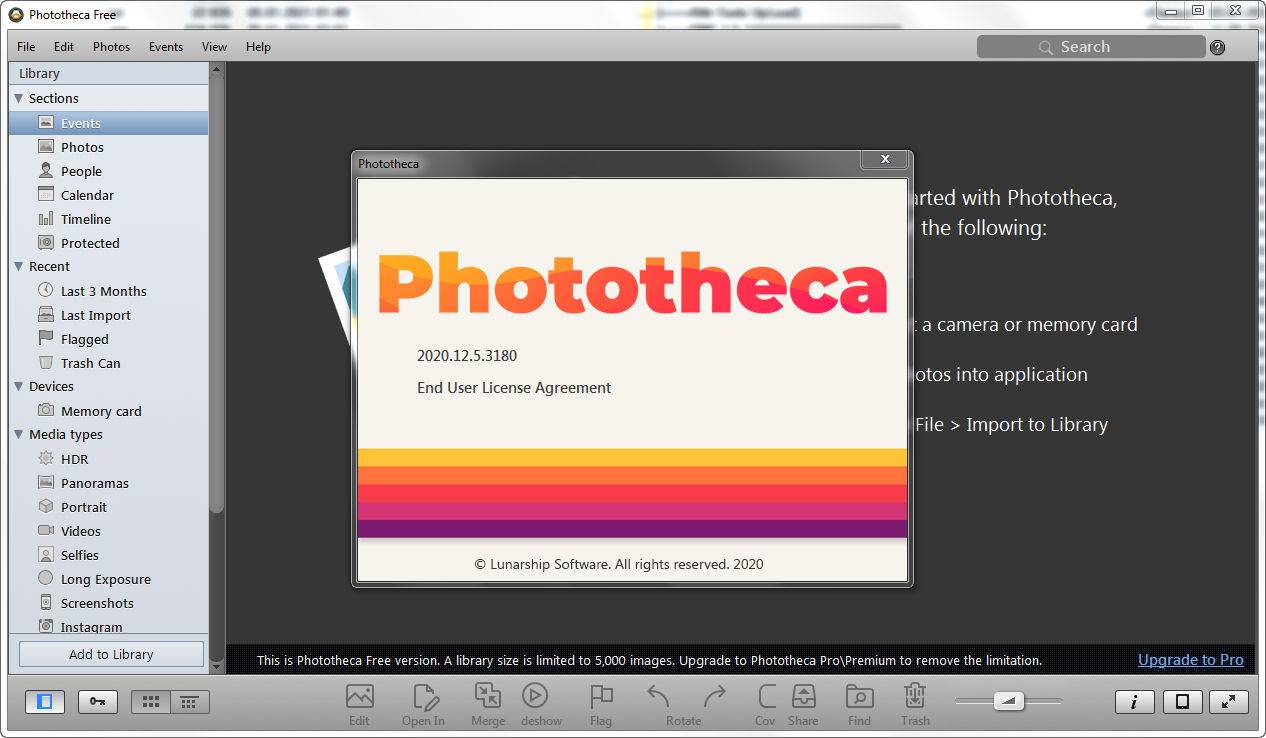Click in the Search field

(1090, 47)
